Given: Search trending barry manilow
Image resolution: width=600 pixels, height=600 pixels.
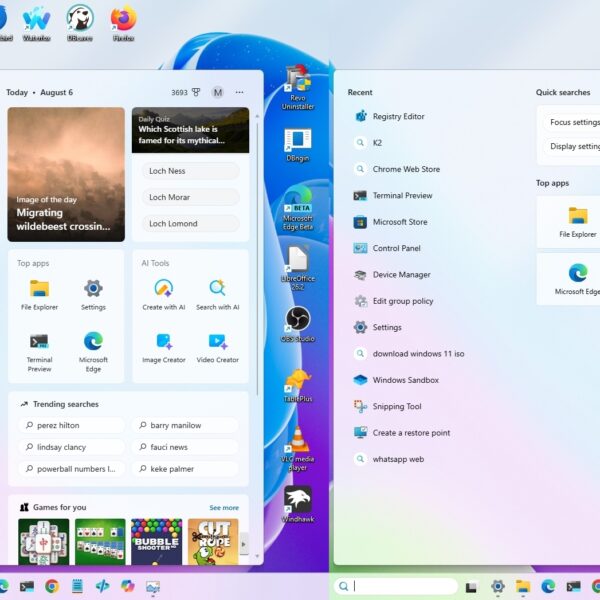Looking at the screenshot, I should point(185,425).
